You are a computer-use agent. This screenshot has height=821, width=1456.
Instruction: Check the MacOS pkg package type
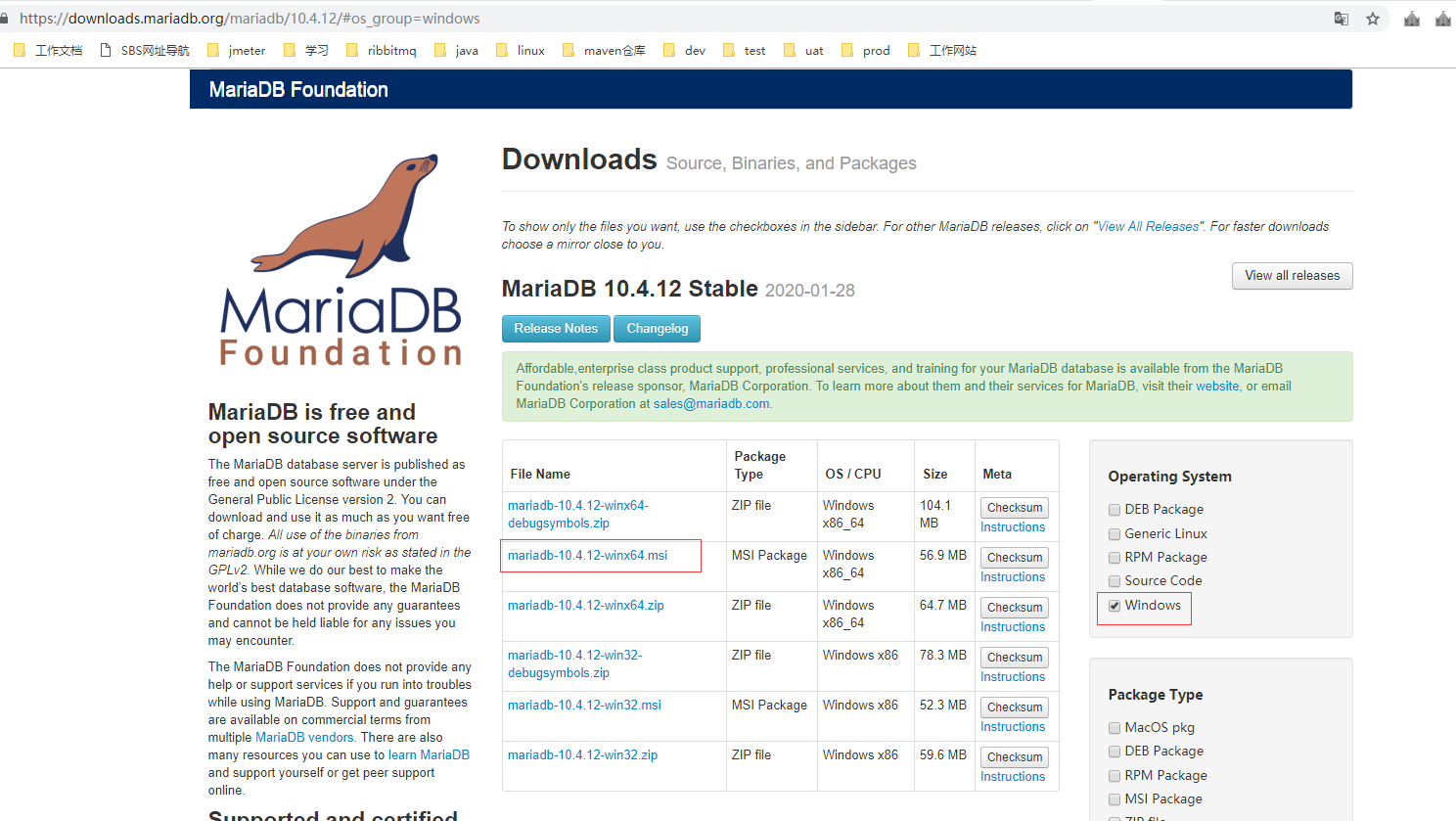point(1114,727)
